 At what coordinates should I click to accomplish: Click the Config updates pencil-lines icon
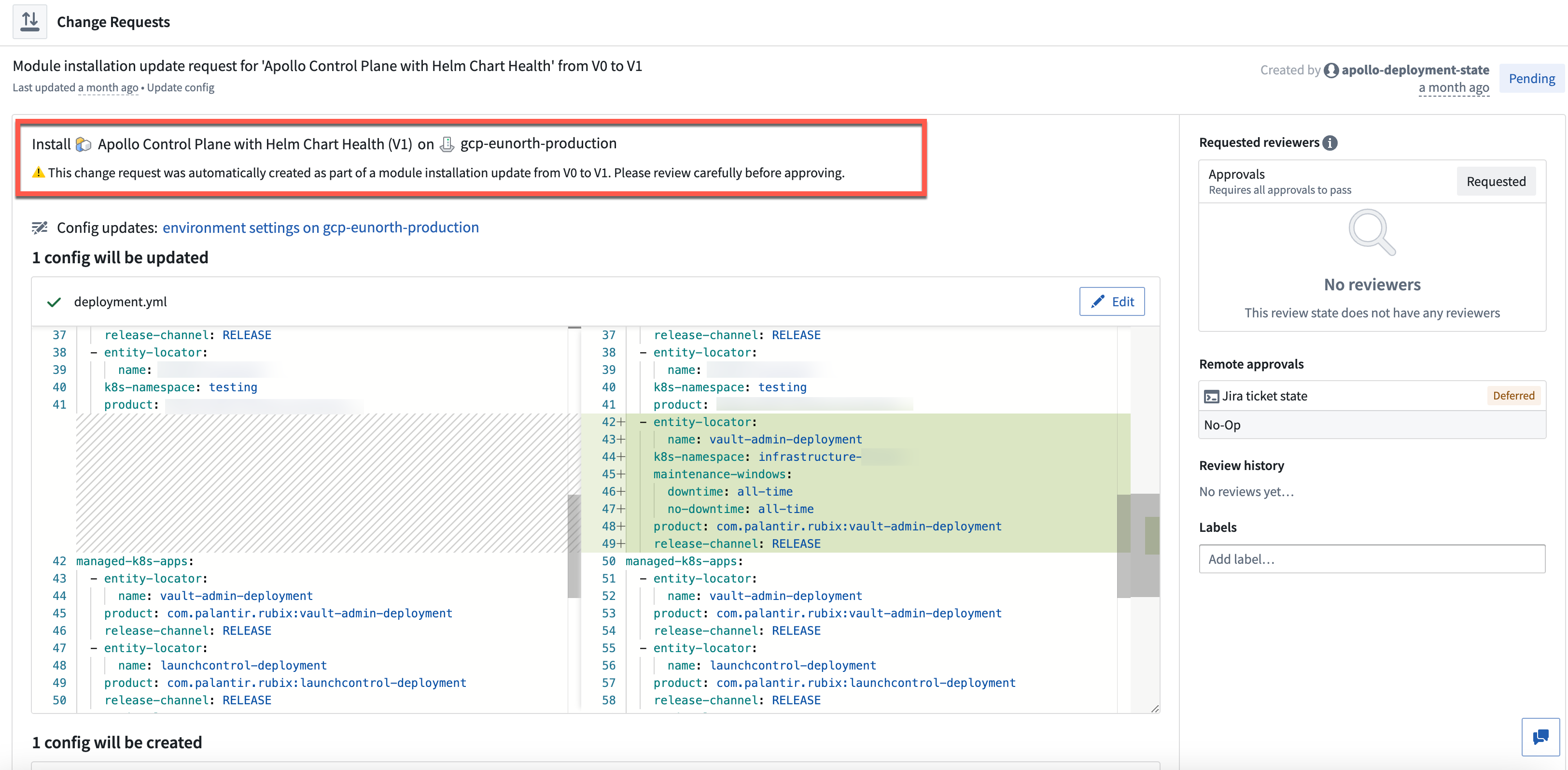[40, 228]
